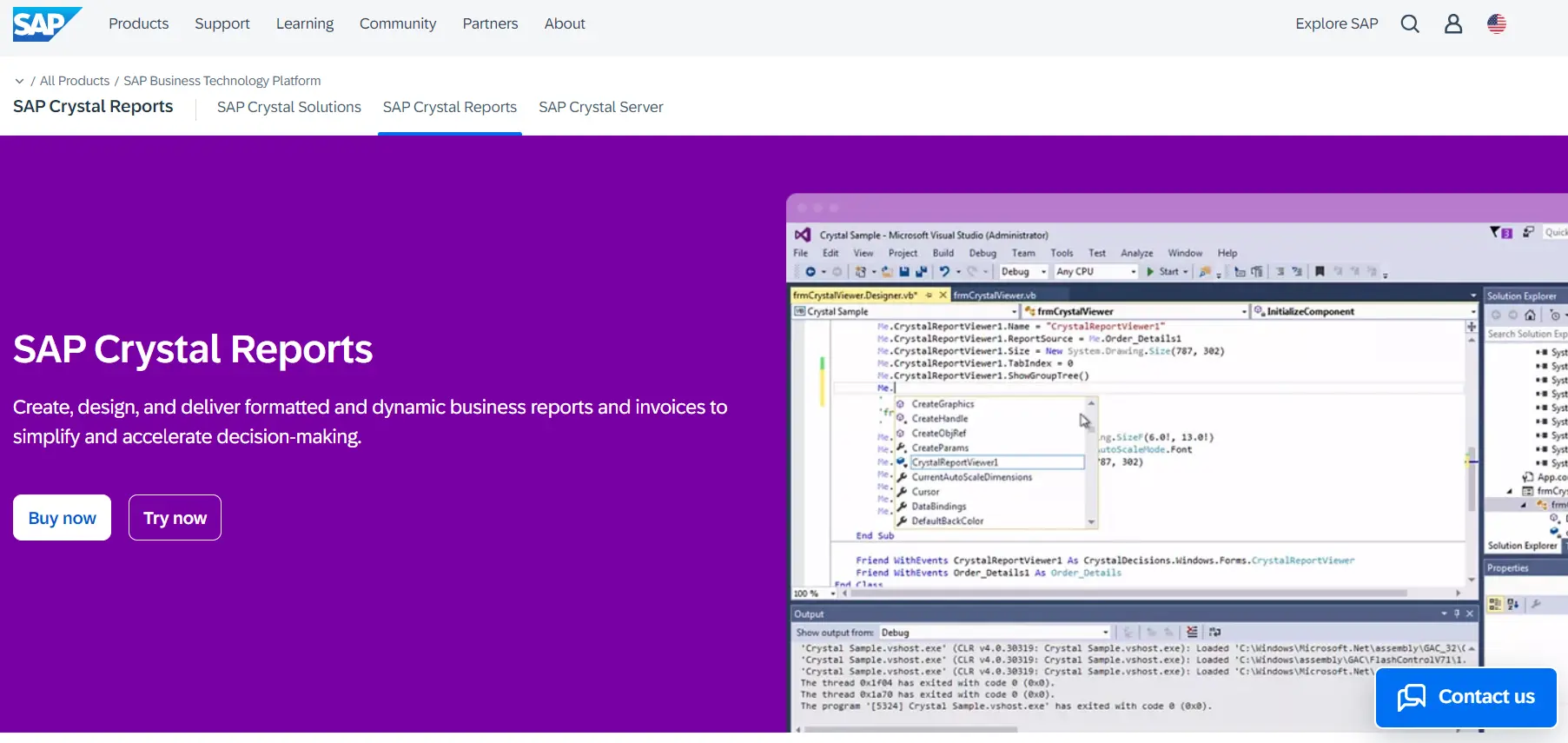Click the large SAP Crystal Reports hero heading

tap(193, 349)
